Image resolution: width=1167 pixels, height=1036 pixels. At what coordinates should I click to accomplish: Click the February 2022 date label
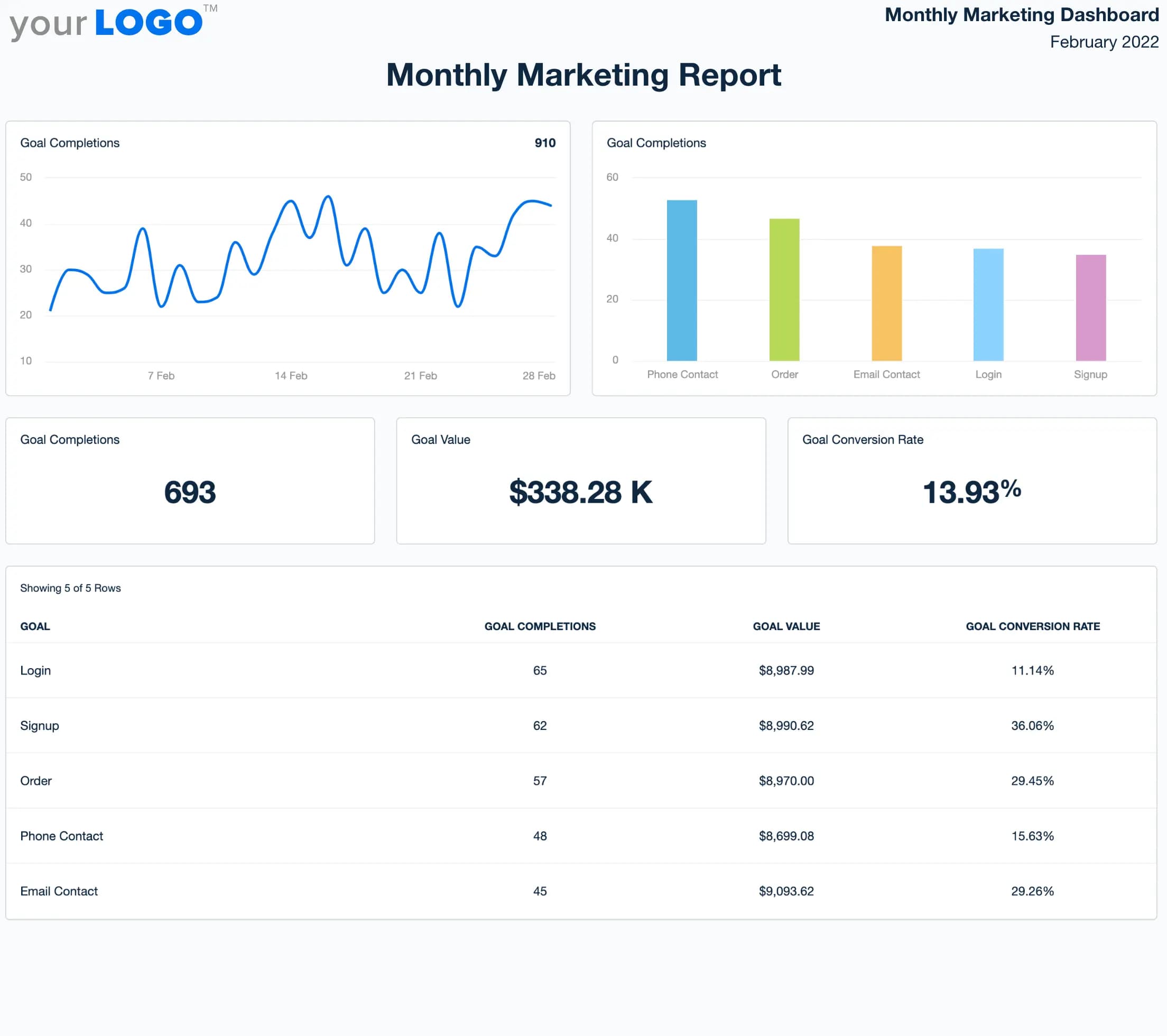click(x=1104, y=42)
